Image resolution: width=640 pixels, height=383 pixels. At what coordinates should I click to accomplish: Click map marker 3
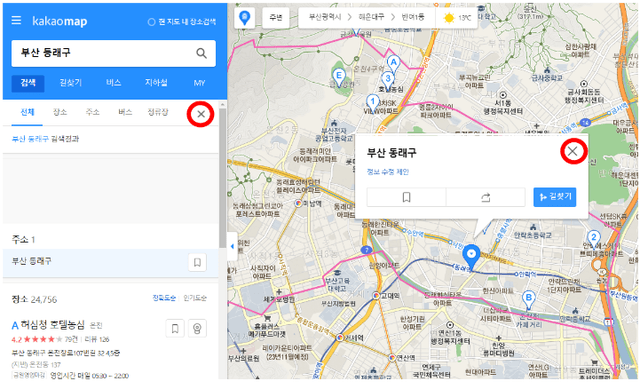(388, 80)
